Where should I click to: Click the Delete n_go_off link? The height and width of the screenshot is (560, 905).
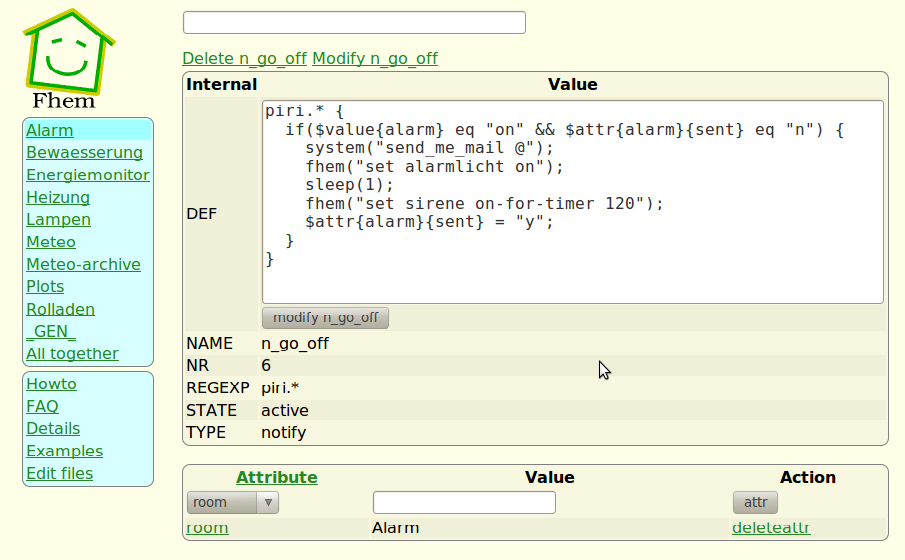tap(244, 58)
